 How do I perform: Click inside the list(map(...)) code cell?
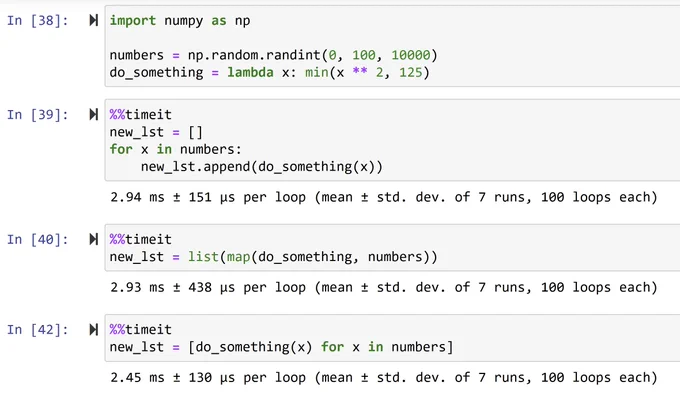[x=392, y=248]
